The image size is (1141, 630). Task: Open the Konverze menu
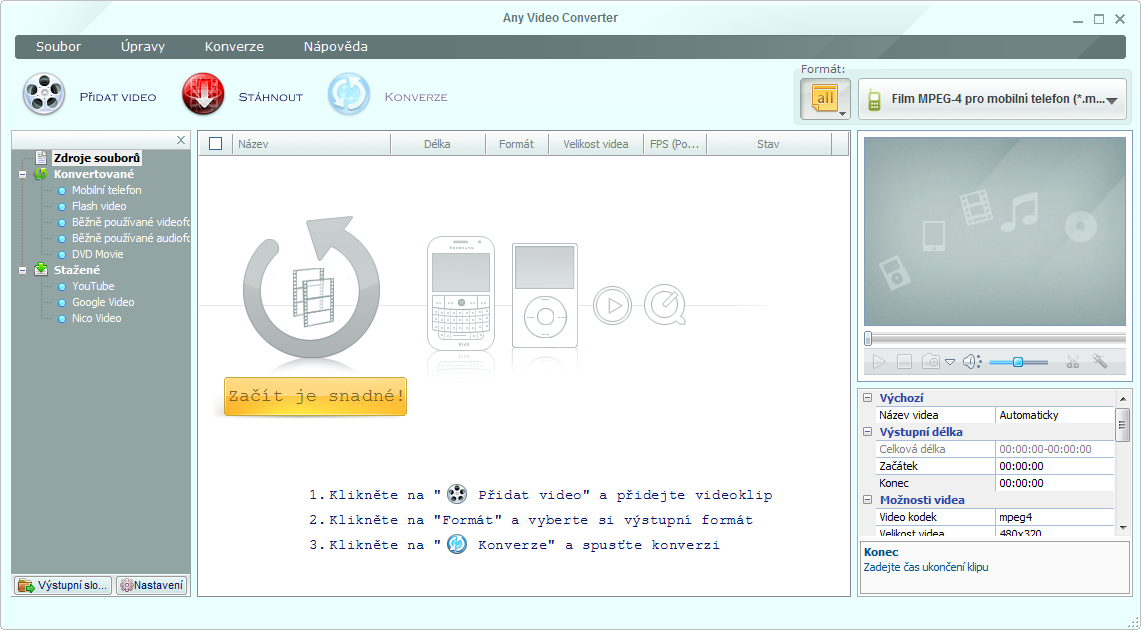234,47
